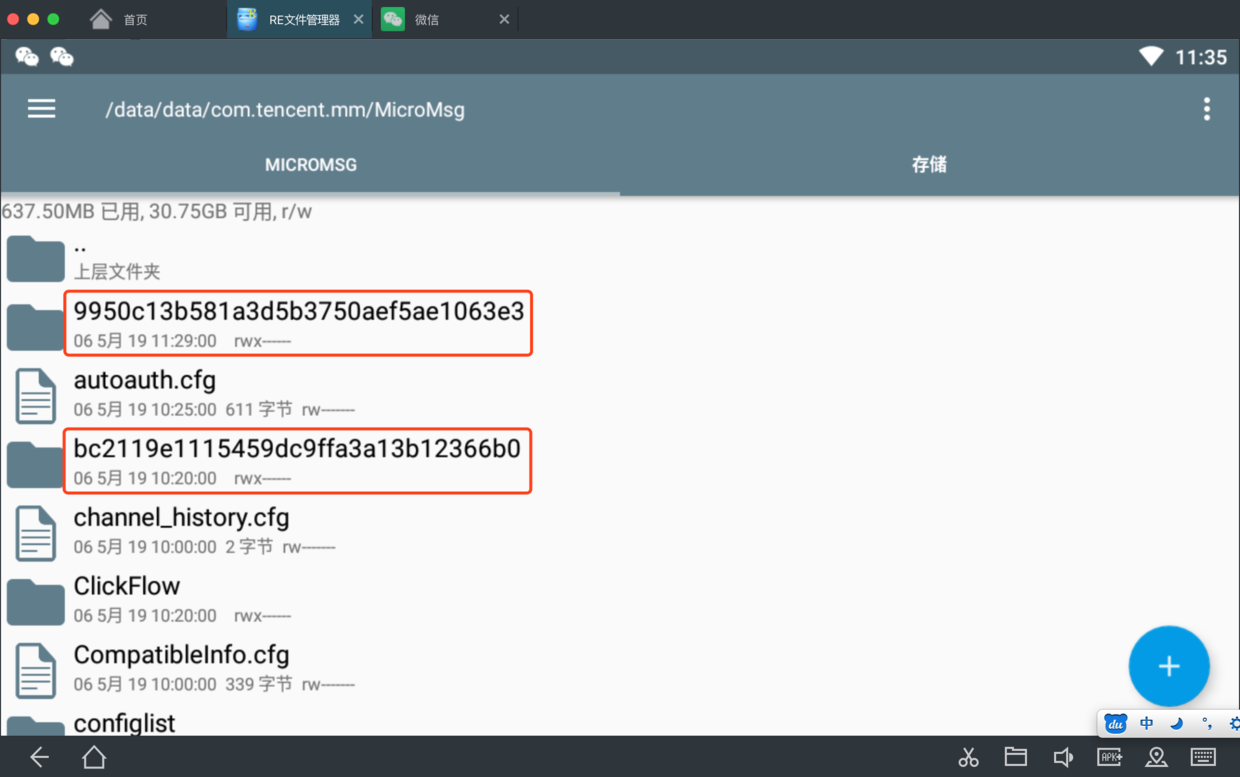Switch to the 存储 tab

pyautogui.click(x=929, y=165)
